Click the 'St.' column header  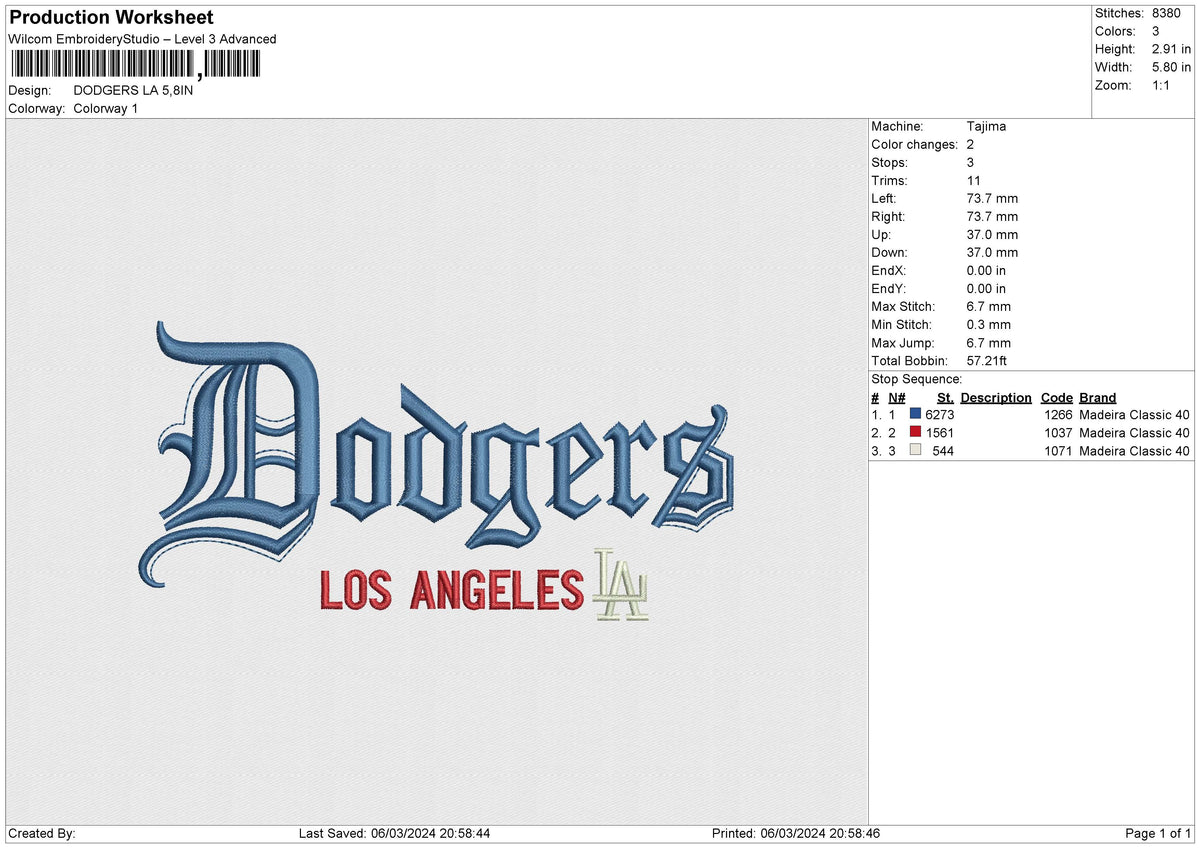(x=945, y=397)
